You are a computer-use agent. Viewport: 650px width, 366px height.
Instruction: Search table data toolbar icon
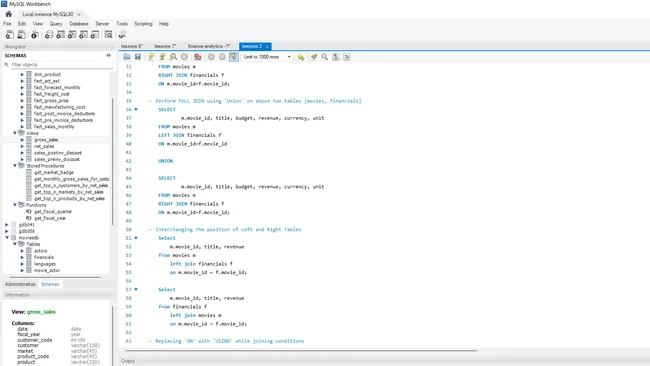(x=109, y=35)
